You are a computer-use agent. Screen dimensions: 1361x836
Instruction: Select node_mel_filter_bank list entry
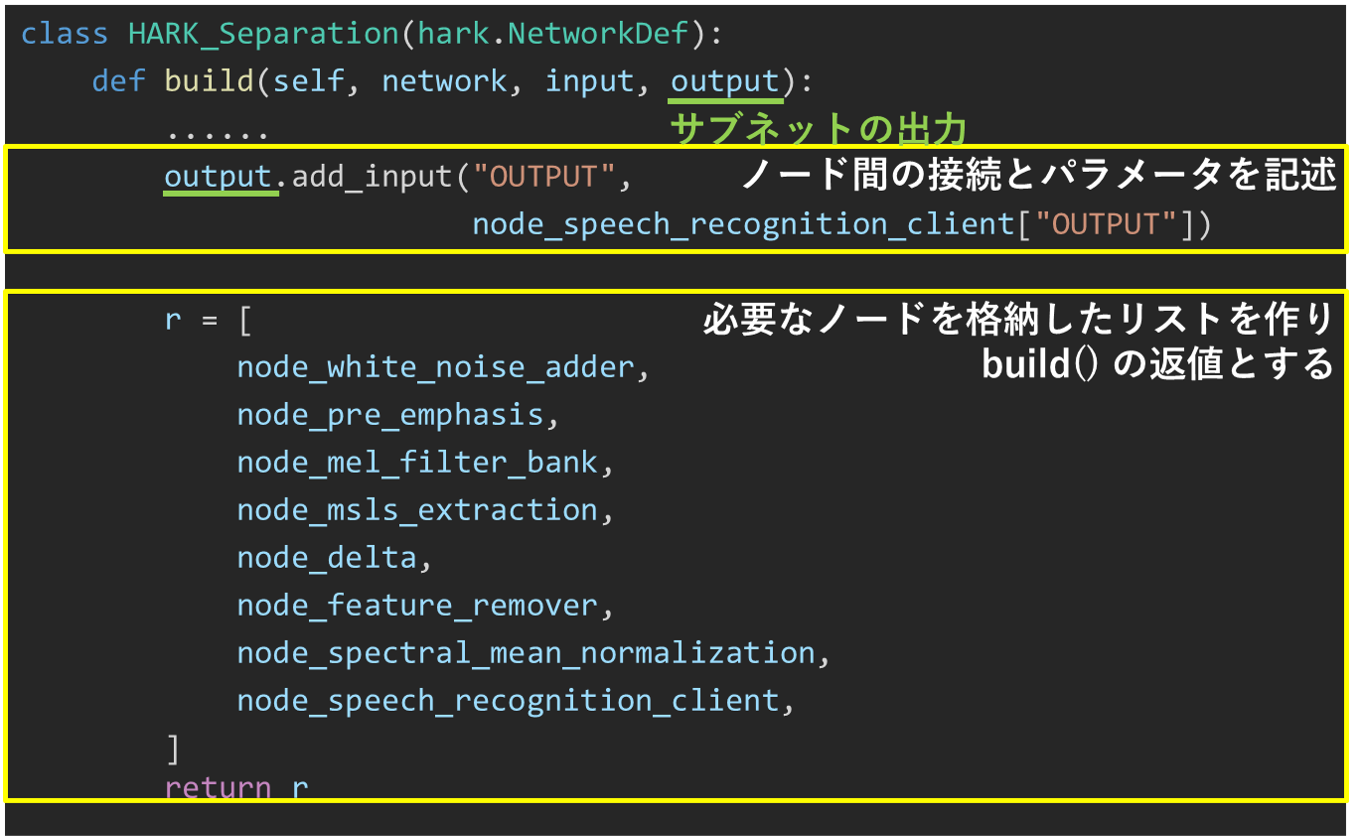click(x=417, y=463)
